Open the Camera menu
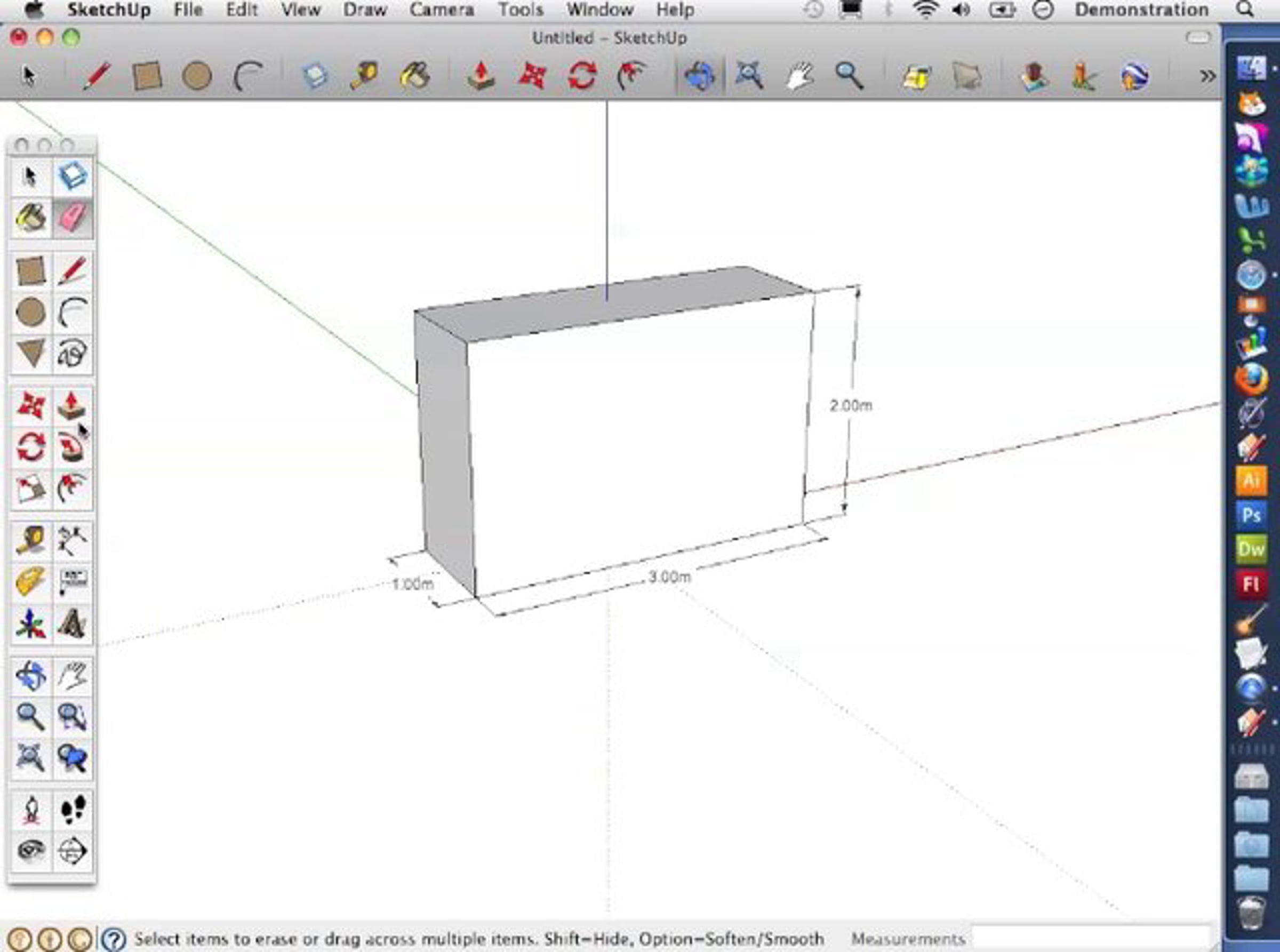Image resolution: width=1280 pixels, height=952 pixels. 442,10
